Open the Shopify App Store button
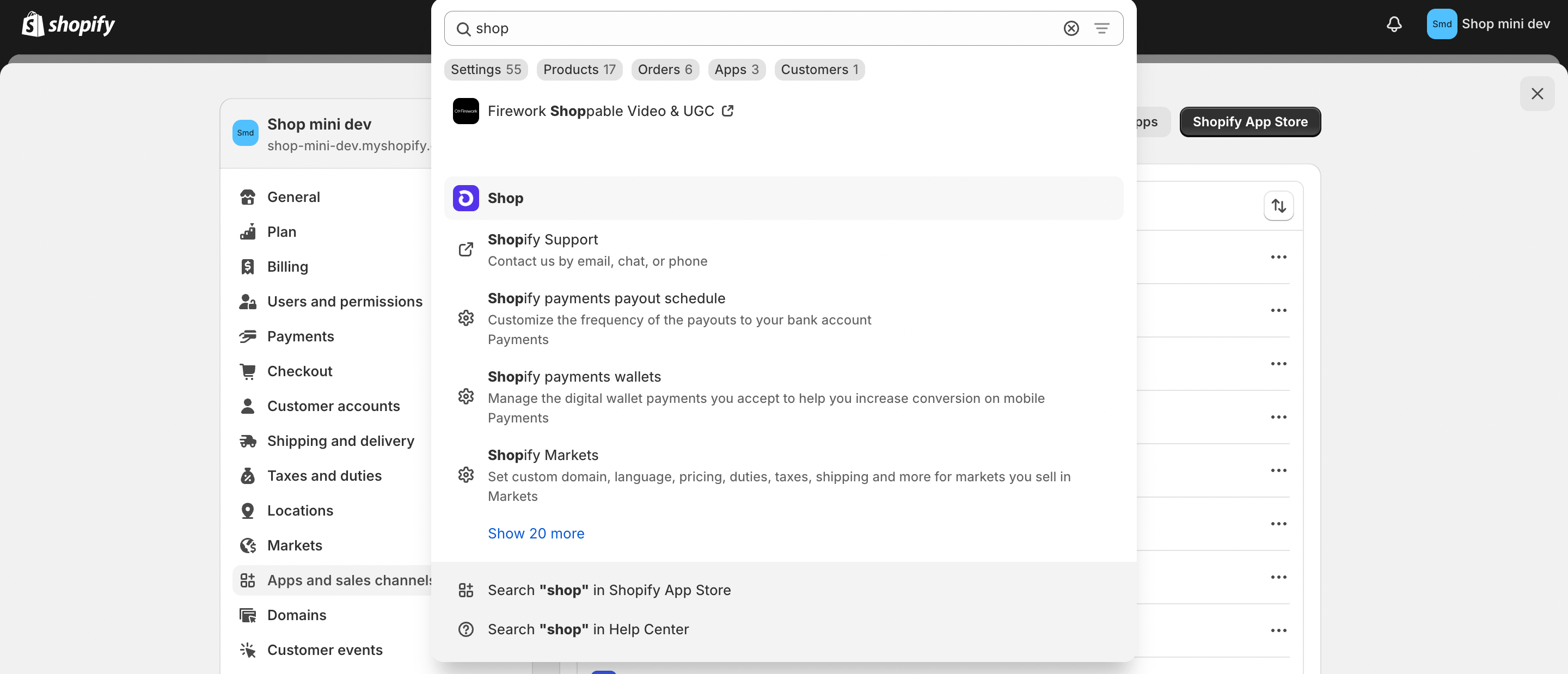The image size is (1568, 674). pyautogui.click(x=1249, y=122)
